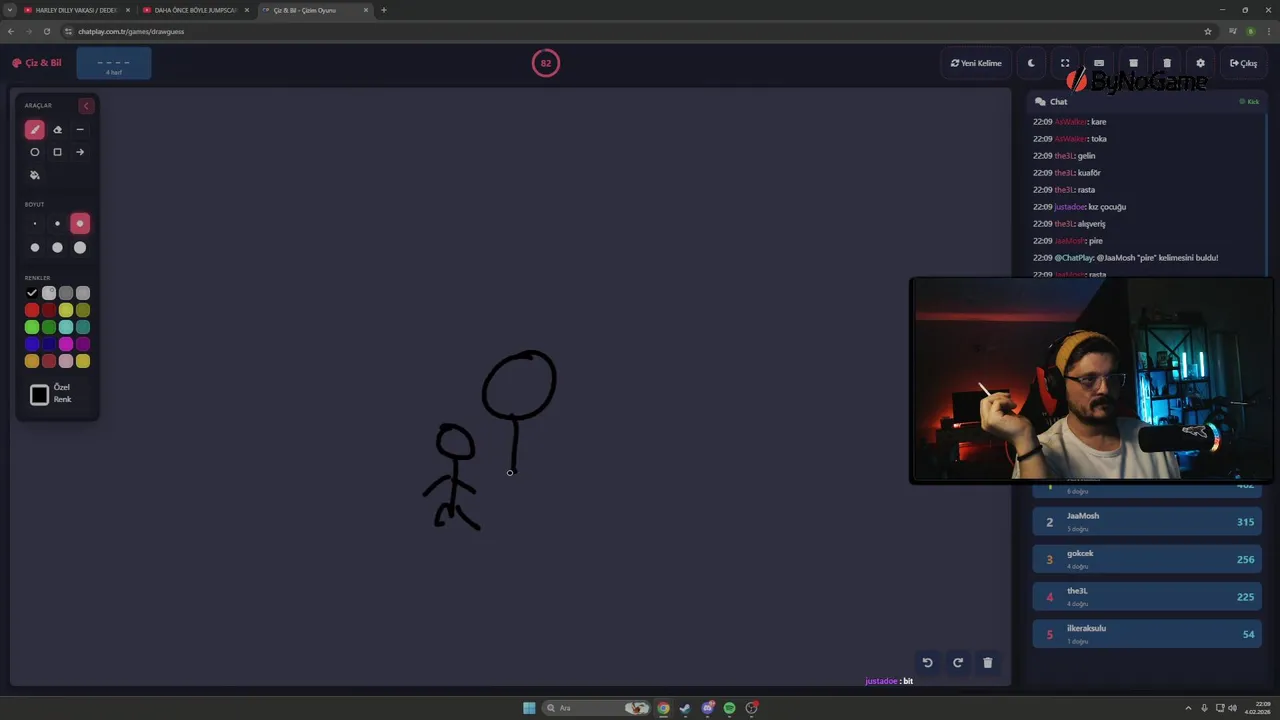Select the gokcek leaderboard row

[x=1147, y=559]
